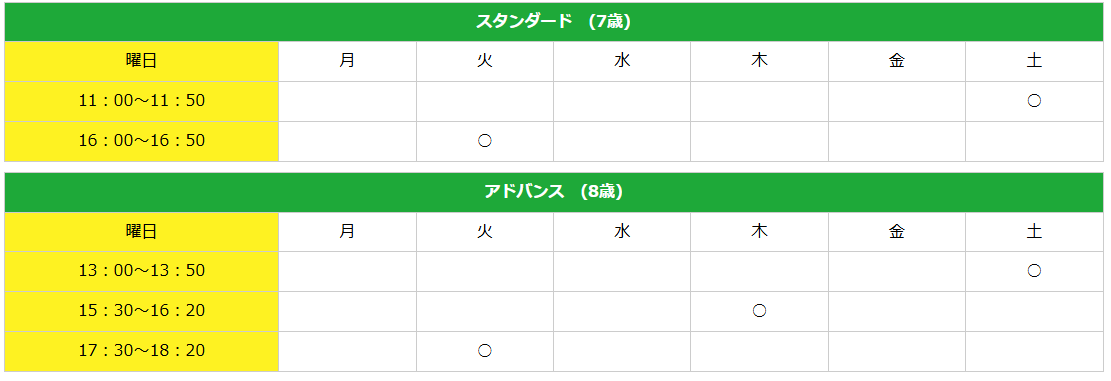1111x381 pixels.
Task: Click the 17:30～18:20 time slot label
Action: pos(142,351)
